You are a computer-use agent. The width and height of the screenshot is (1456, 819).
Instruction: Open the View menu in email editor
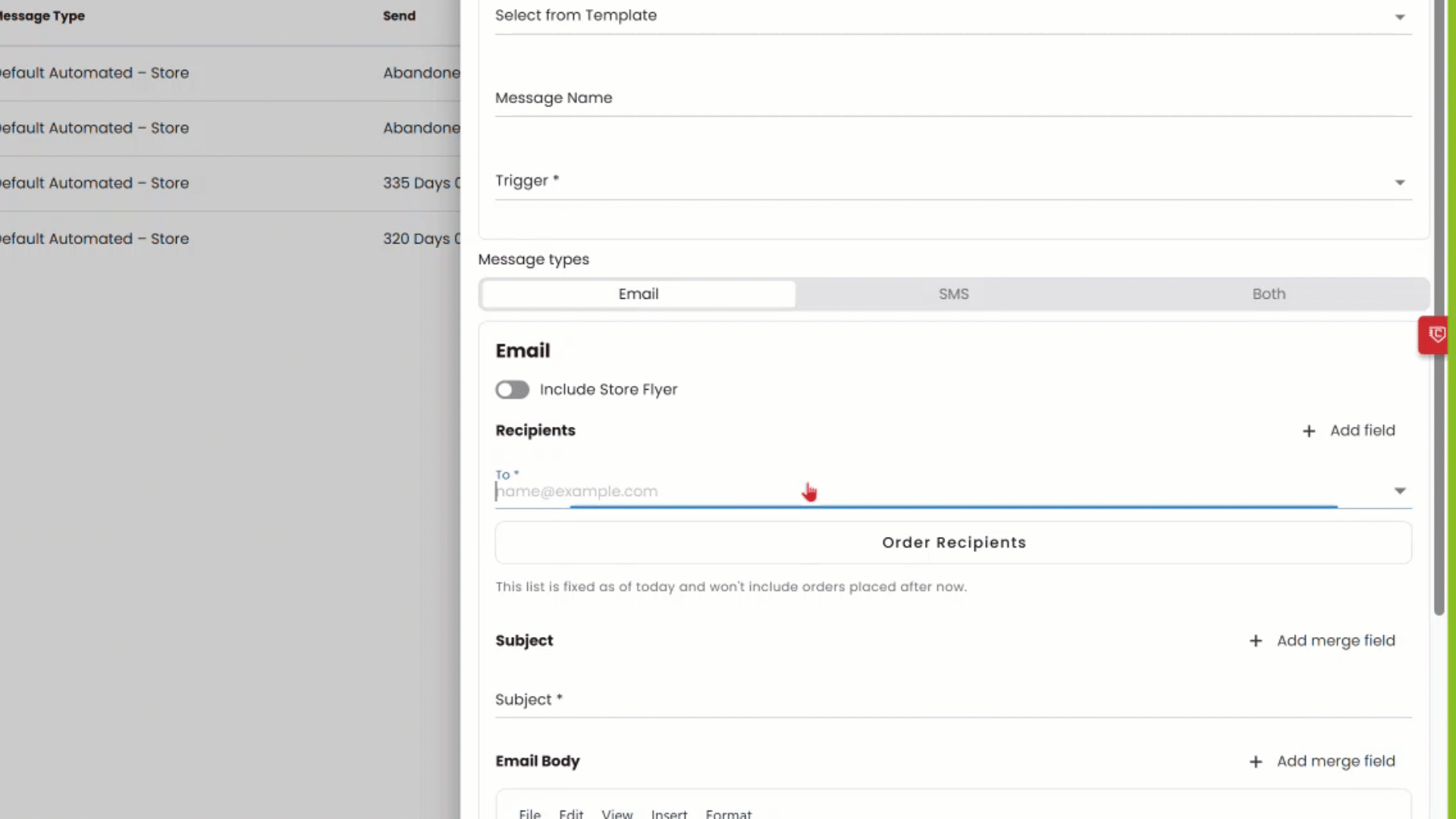pos(617,813)
